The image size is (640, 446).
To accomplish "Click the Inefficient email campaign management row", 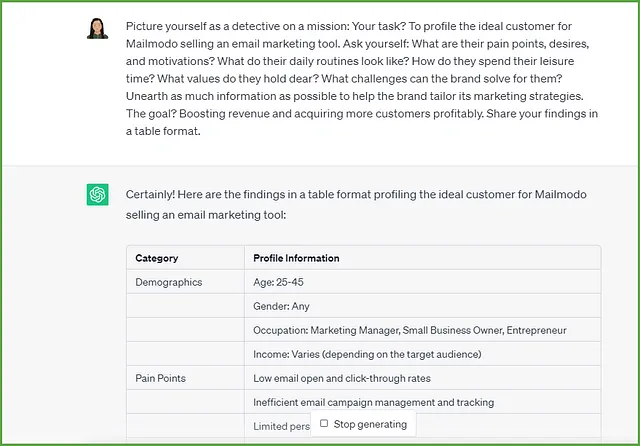I will [364, 402].
